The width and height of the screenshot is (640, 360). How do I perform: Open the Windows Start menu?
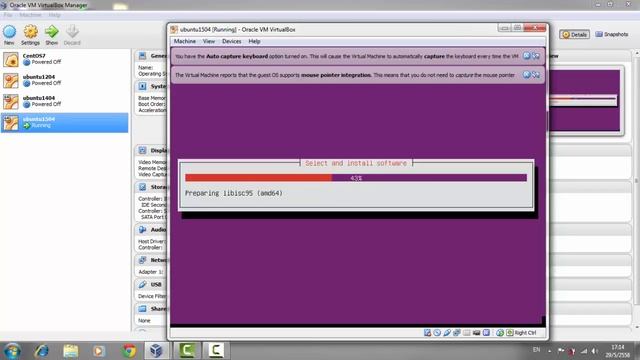tap(12, 351)
